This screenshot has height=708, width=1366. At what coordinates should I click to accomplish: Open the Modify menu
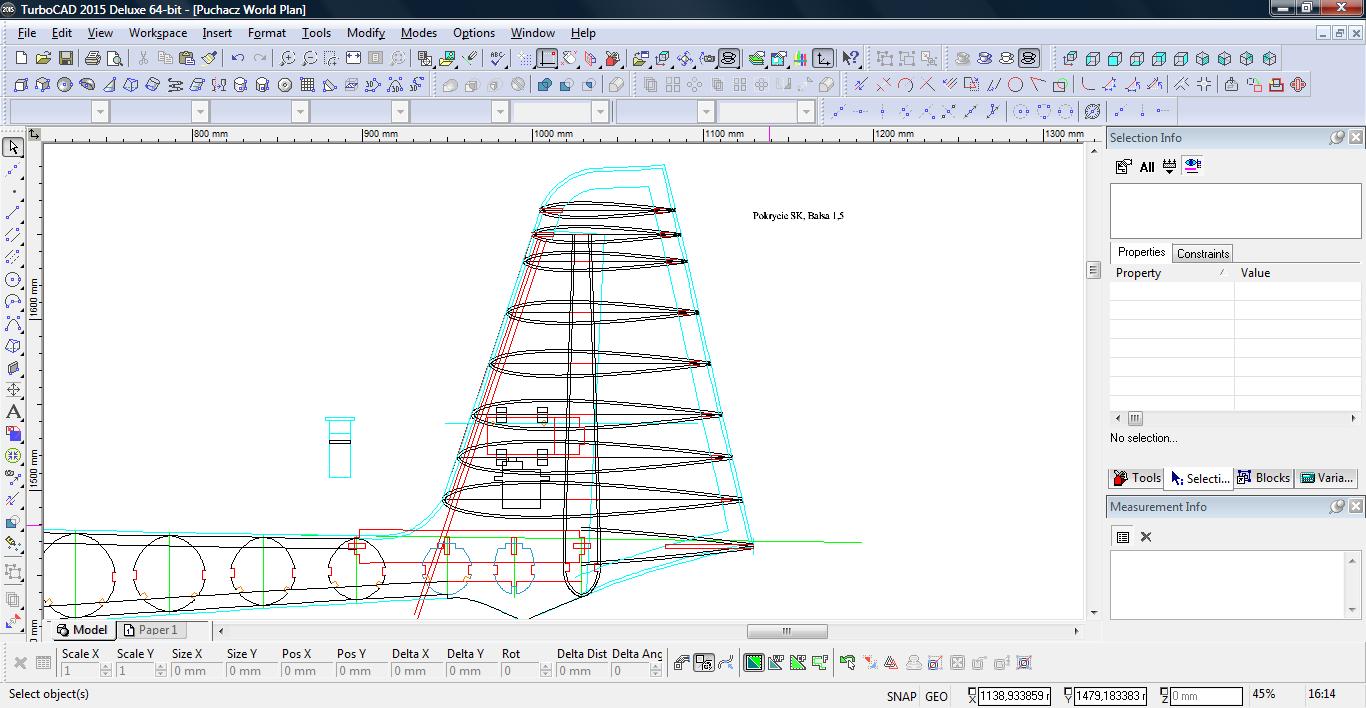tap(365, 33)
